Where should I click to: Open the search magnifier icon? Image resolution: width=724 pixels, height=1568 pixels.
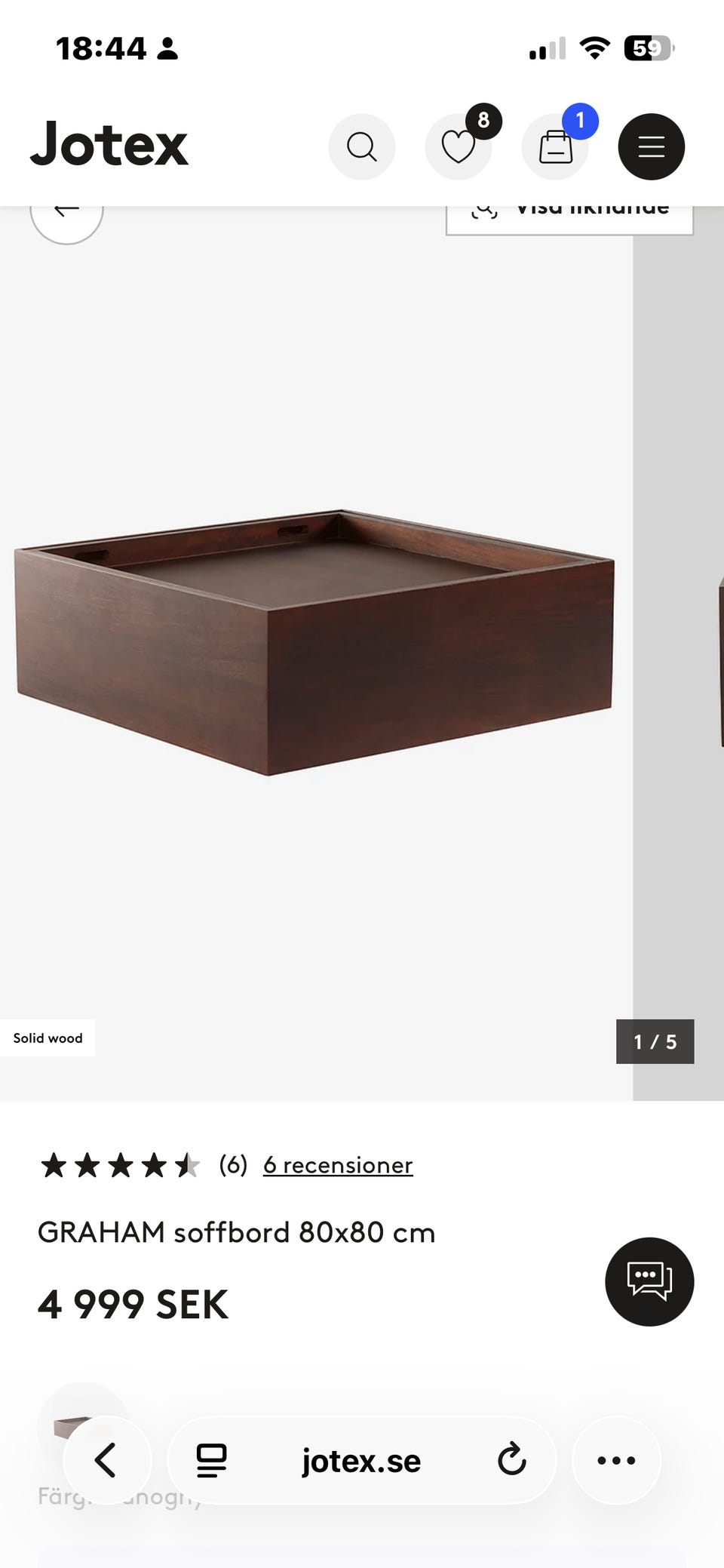(x=362, y=146)
